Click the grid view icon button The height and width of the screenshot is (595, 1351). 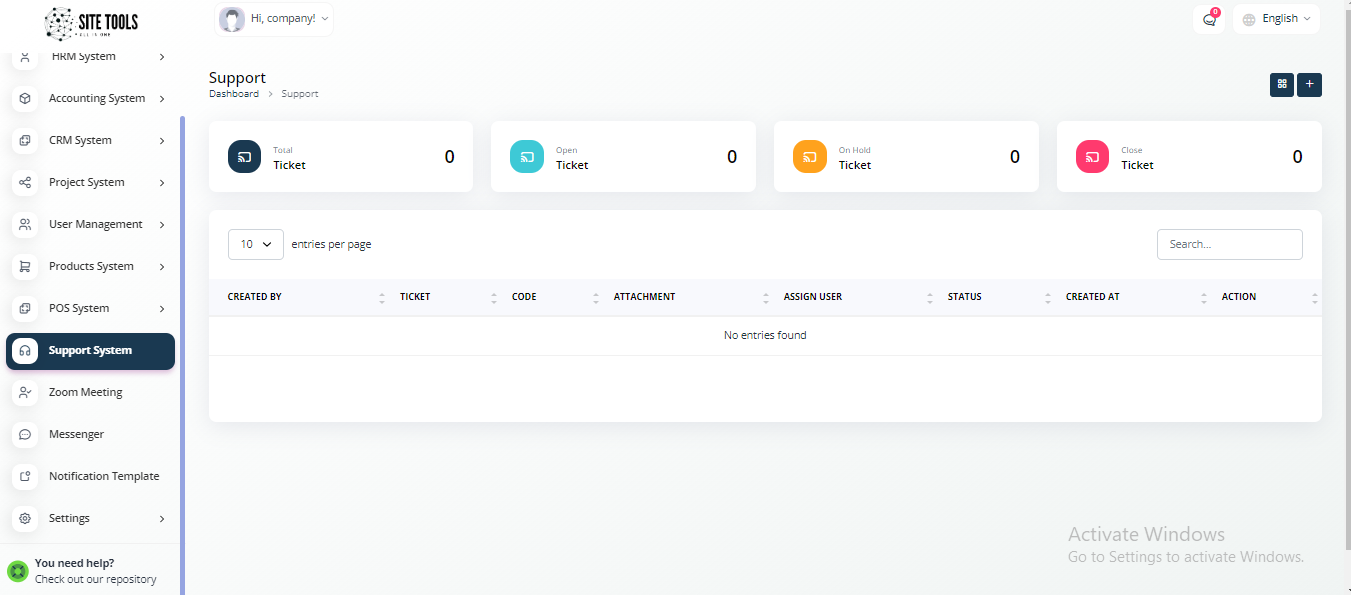[x=1281, y=85]
